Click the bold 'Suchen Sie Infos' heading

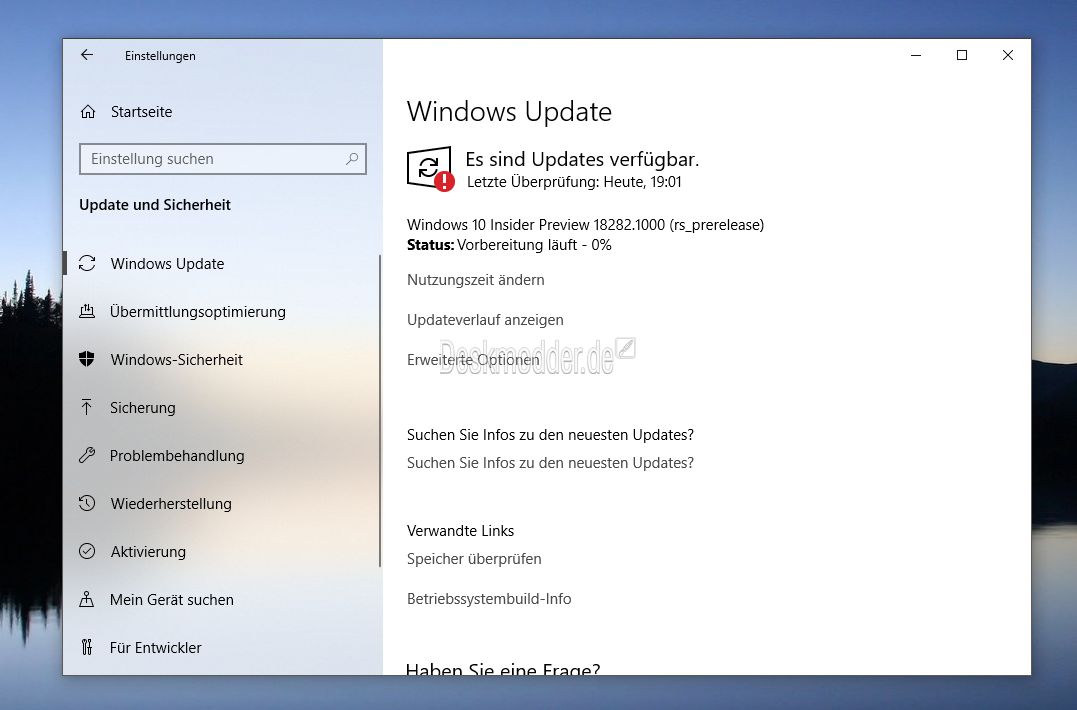tap(550, 435)
